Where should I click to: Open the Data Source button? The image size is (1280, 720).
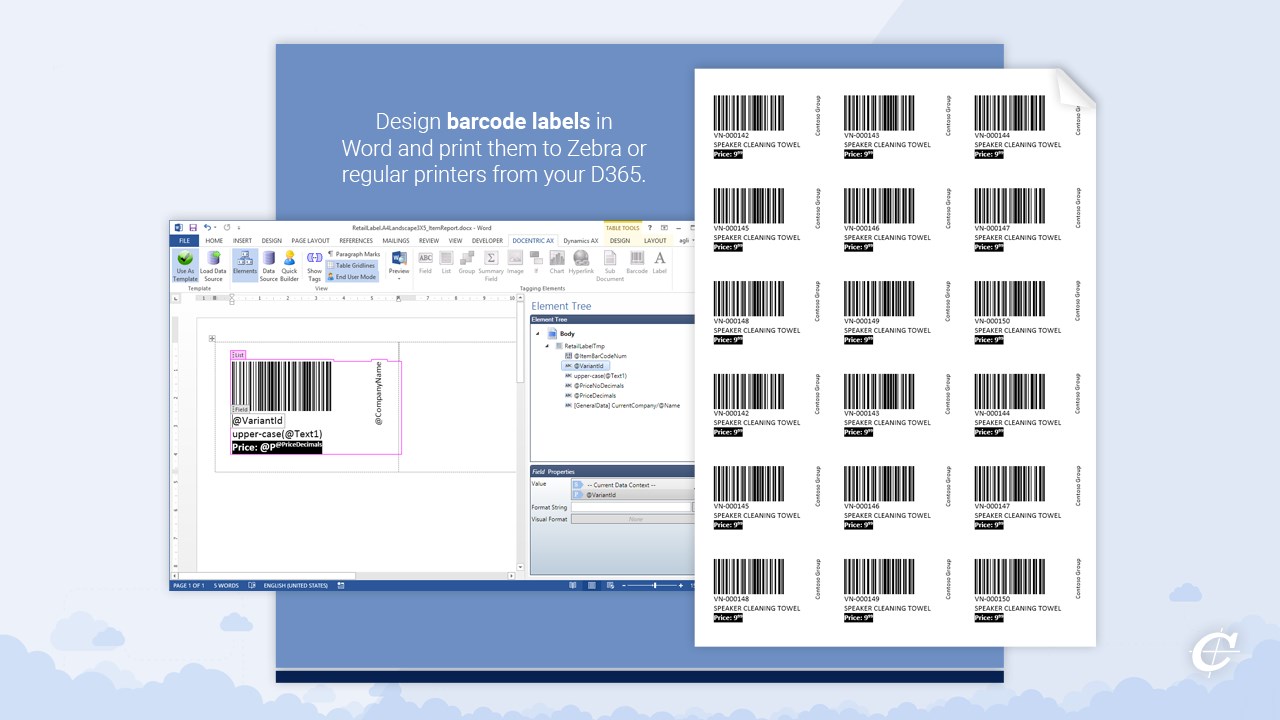coord(269,266)
